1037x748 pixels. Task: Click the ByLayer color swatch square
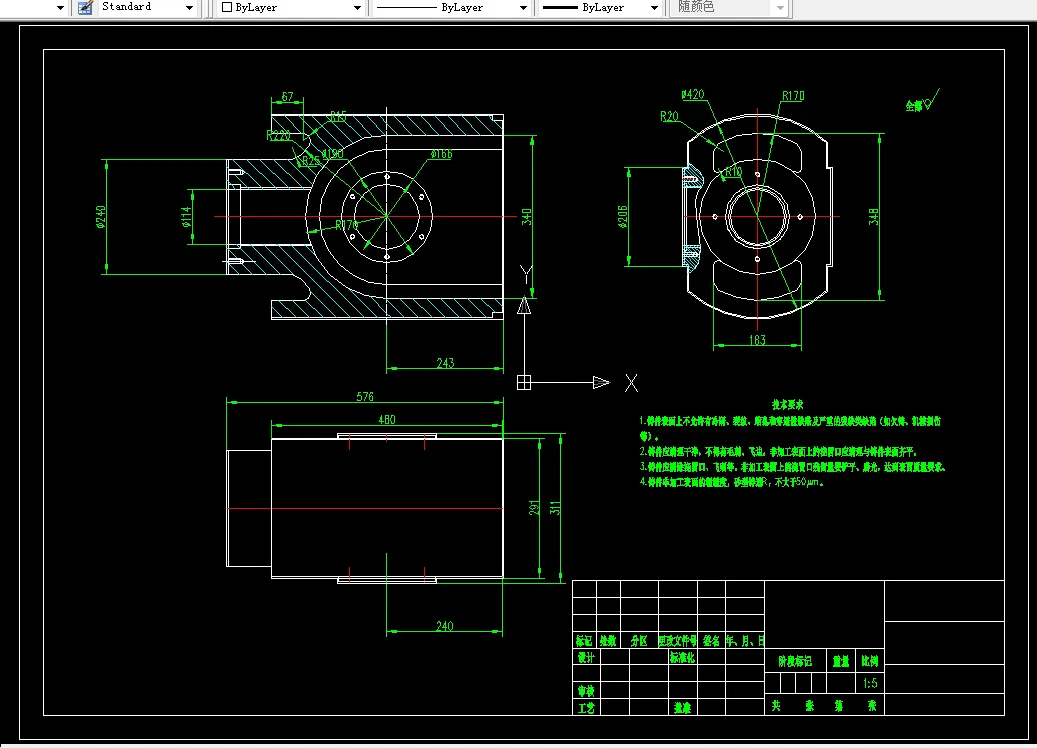click(227, 7)
